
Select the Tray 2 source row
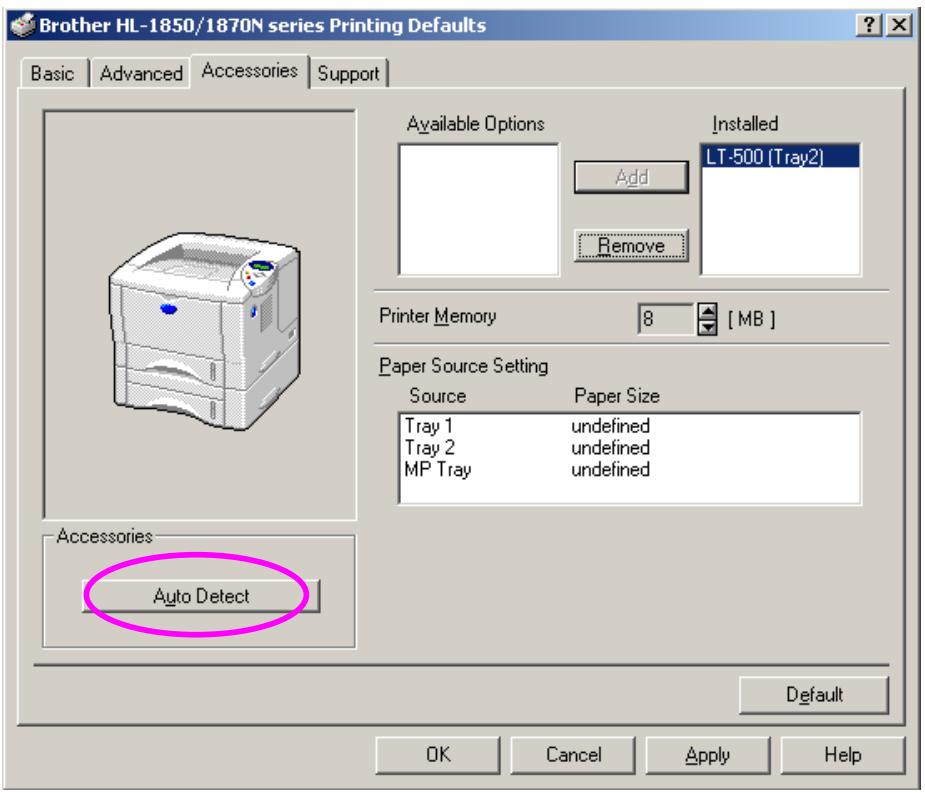629,447
